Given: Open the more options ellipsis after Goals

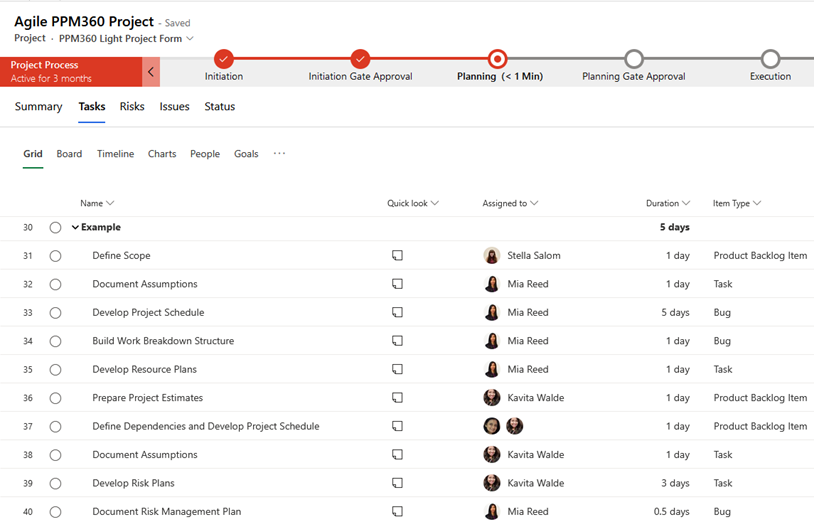Looking at the screenshot, I should point(279,154).
